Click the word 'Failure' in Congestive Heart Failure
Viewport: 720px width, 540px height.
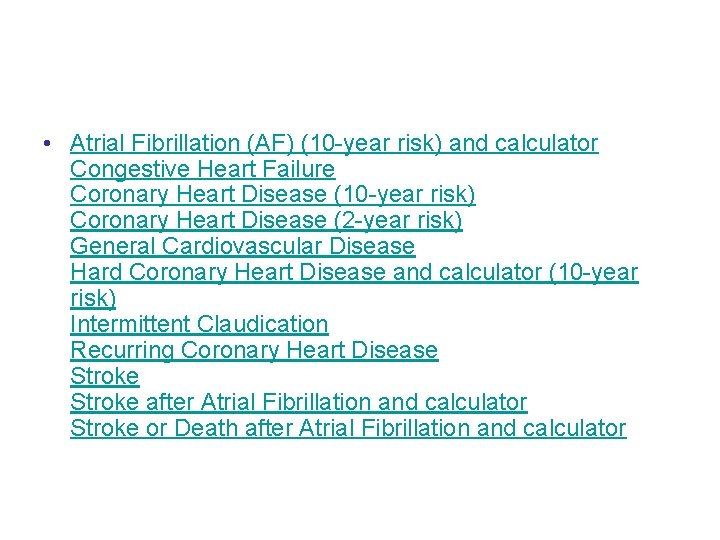pos(298,169)
